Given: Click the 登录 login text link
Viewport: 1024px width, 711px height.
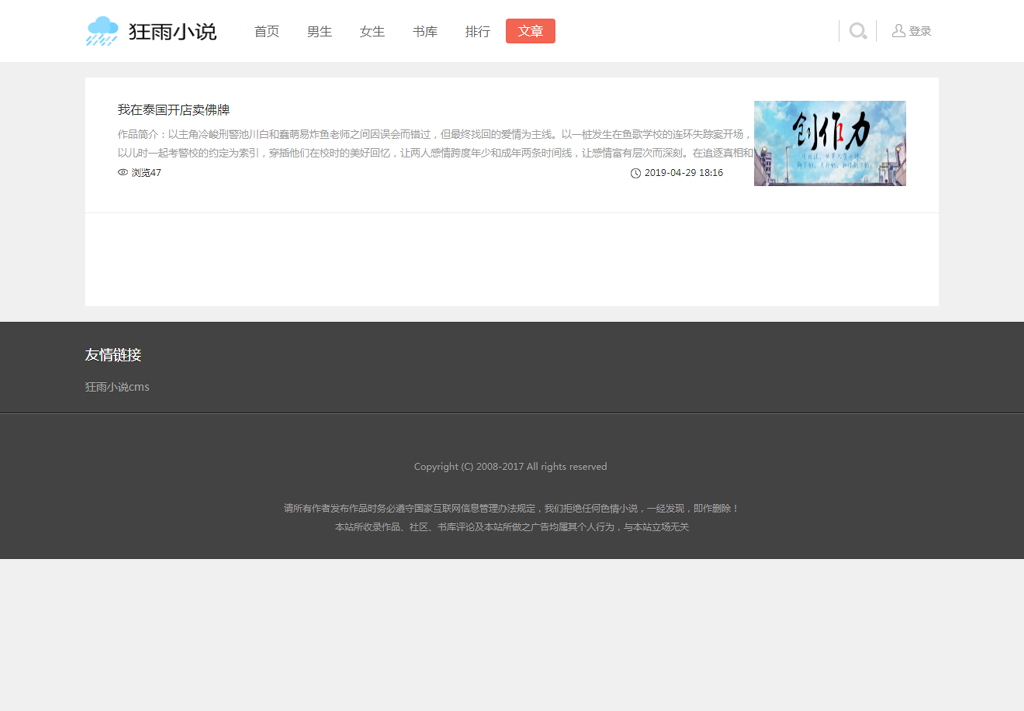Looking at the screenshot, I should [x=920, y=31].
